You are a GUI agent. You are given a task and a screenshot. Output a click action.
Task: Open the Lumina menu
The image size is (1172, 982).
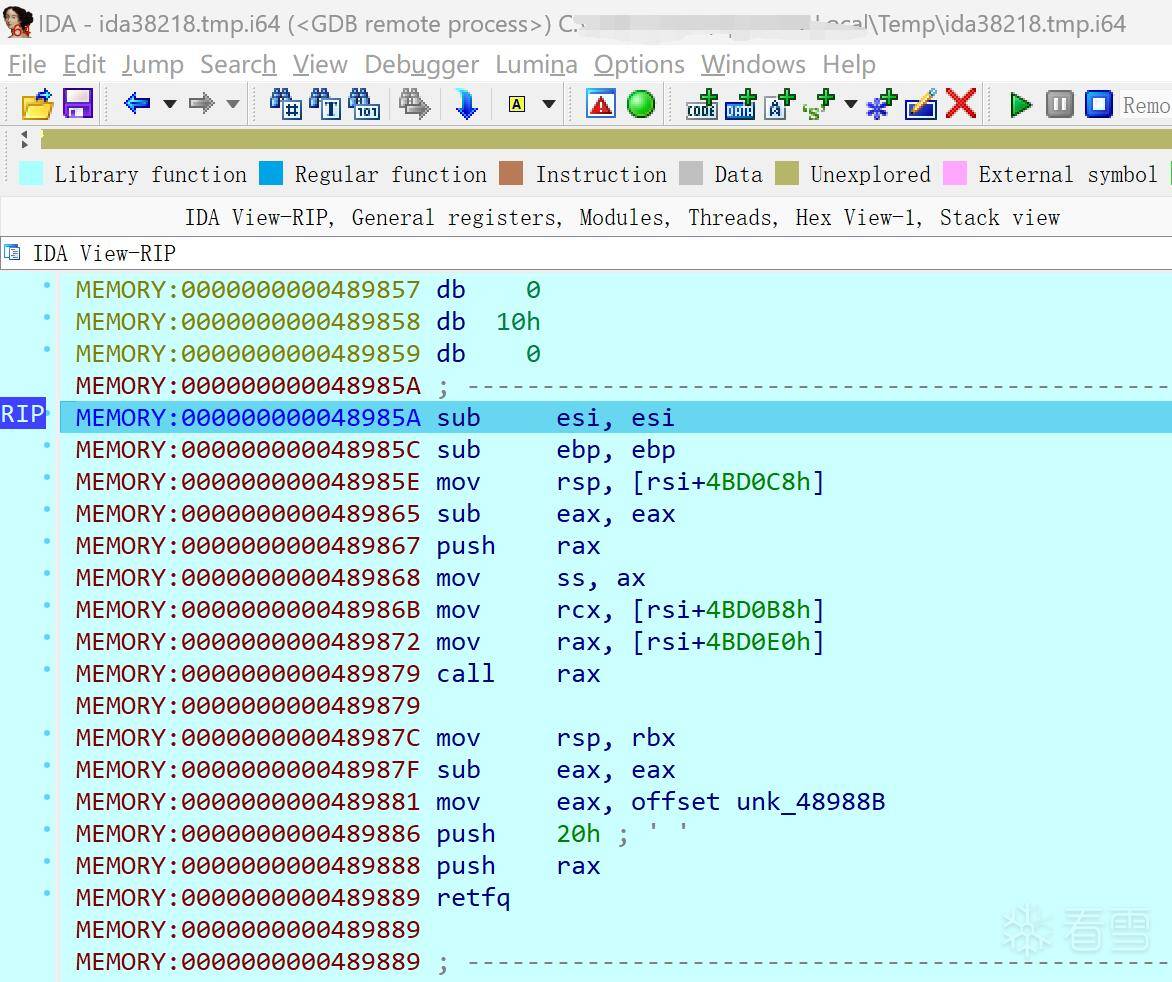tap(536, 65)
